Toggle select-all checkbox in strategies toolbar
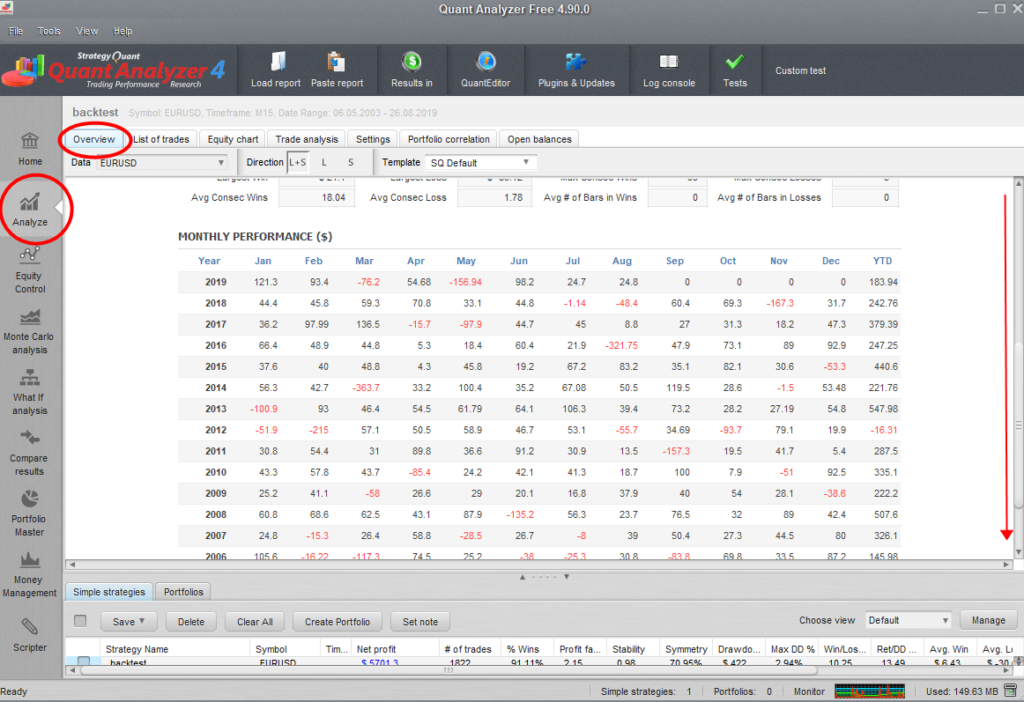 pyautogui.click(x=80, y=620)
